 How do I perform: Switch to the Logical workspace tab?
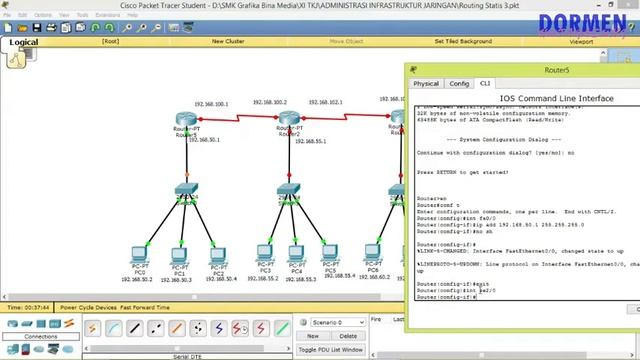[23, 42]
